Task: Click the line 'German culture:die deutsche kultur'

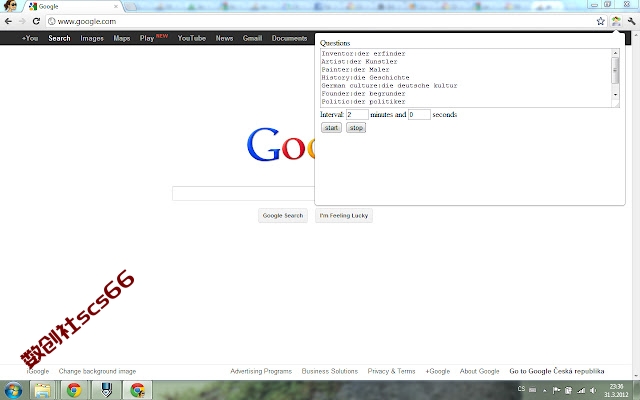Action: [389, 86]
